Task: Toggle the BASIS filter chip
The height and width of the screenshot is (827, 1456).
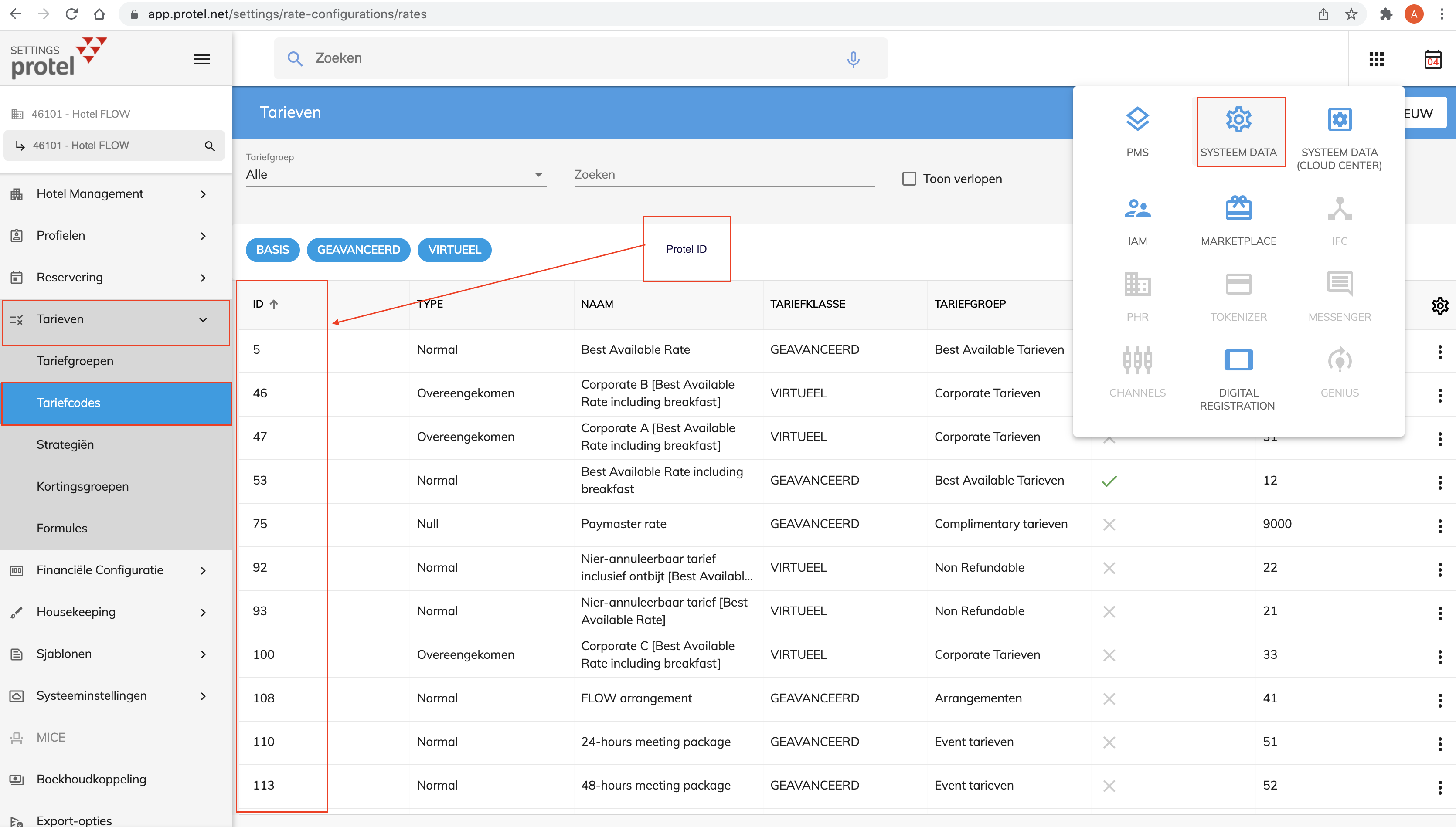Action: [272, 250]
